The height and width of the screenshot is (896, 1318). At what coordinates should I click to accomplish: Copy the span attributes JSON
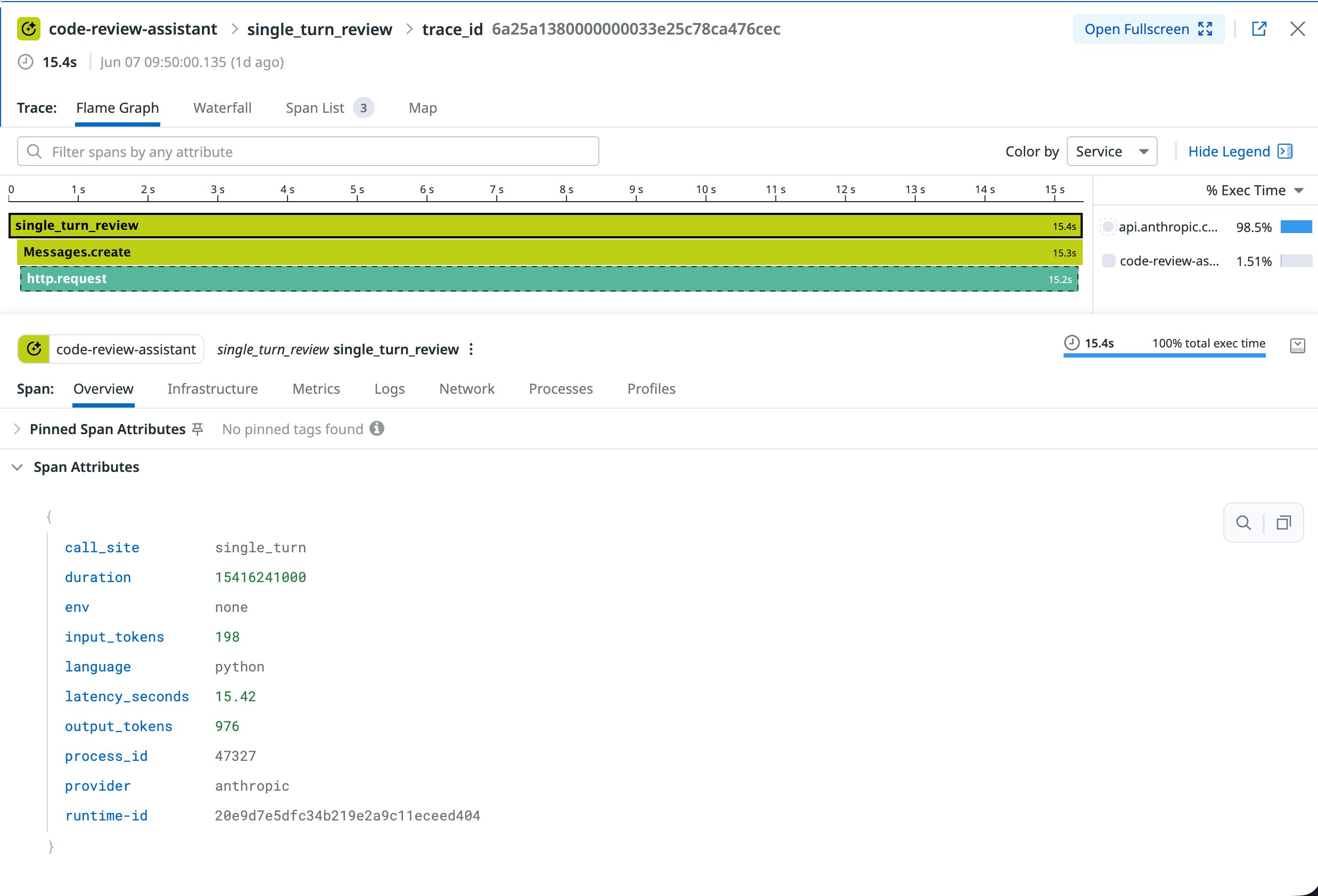point(1283,522)
